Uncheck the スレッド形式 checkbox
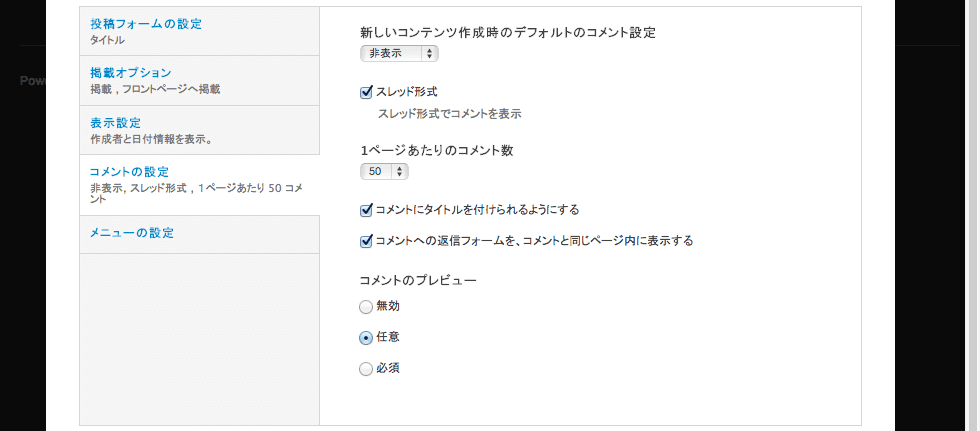Screen dimensions: 980x431 click(367, 92)
